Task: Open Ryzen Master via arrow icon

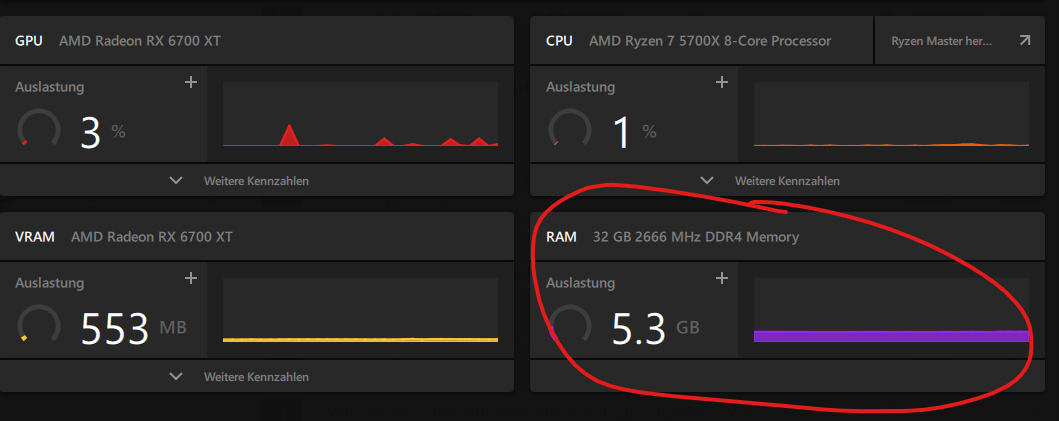Action: [1025, 41]
